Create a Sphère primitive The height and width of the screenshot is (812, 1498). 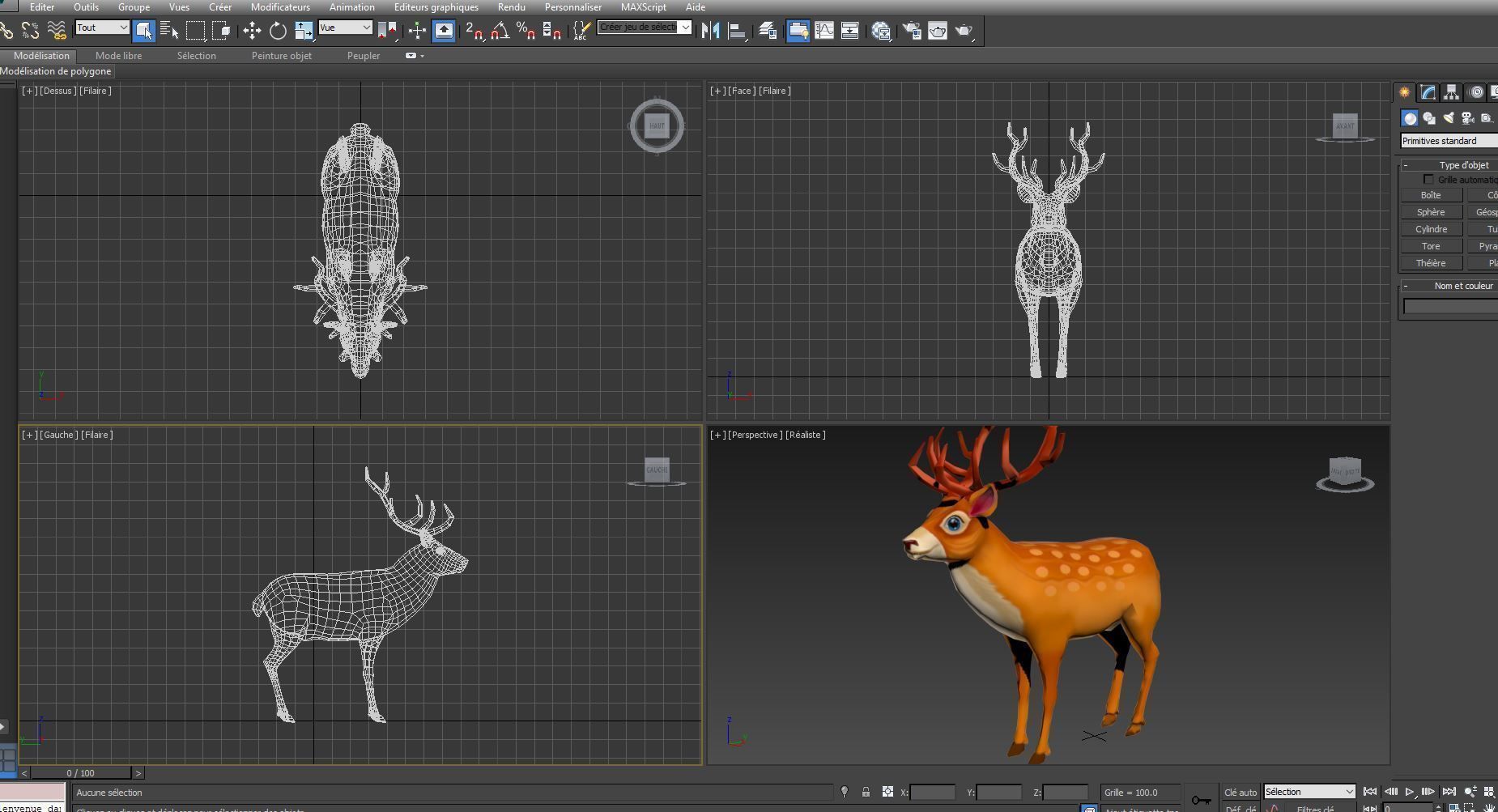1431,212
